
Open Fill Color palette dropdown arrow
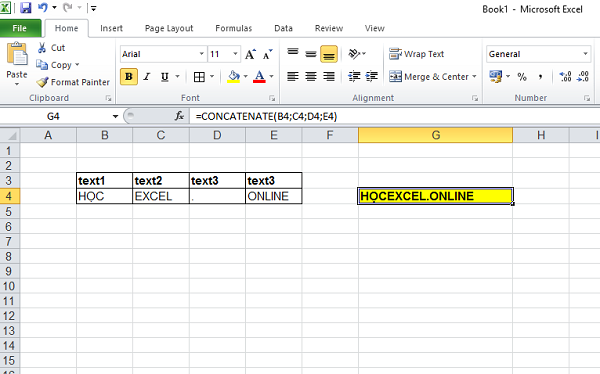(x=246, y=77)
